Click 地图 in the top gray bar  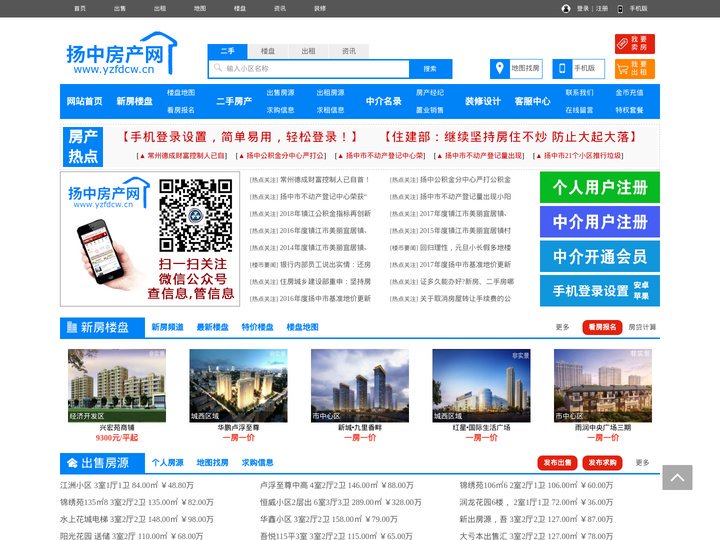coord(200,8)
